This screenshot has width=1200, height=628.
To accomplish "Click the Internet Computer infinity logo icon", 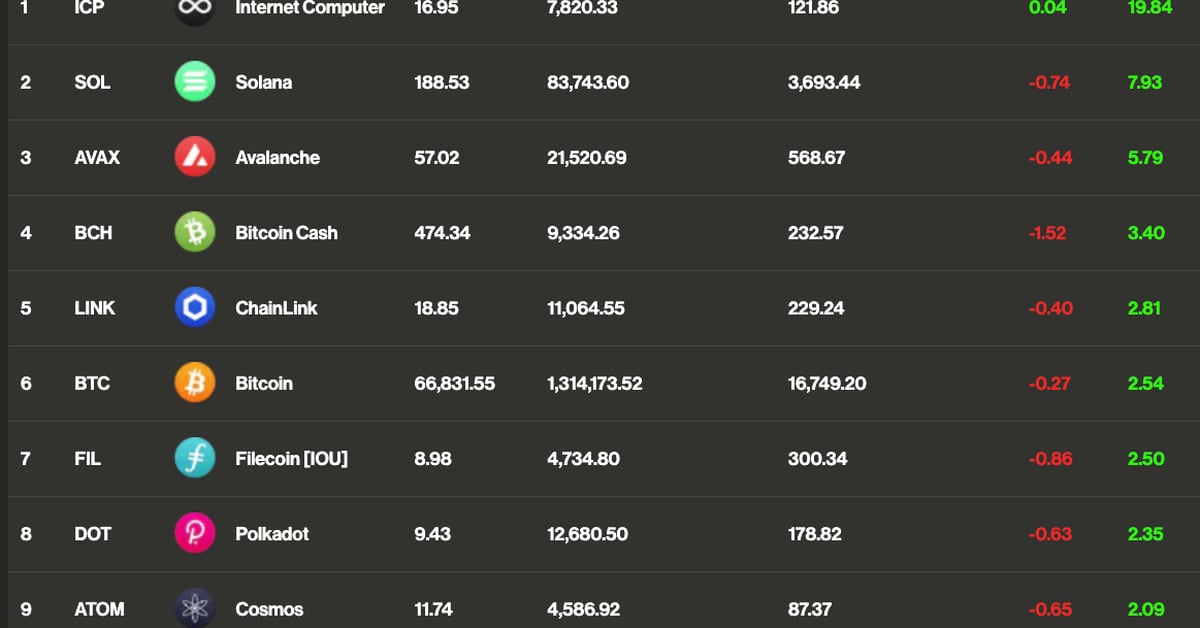I will [x=194, y=9].
